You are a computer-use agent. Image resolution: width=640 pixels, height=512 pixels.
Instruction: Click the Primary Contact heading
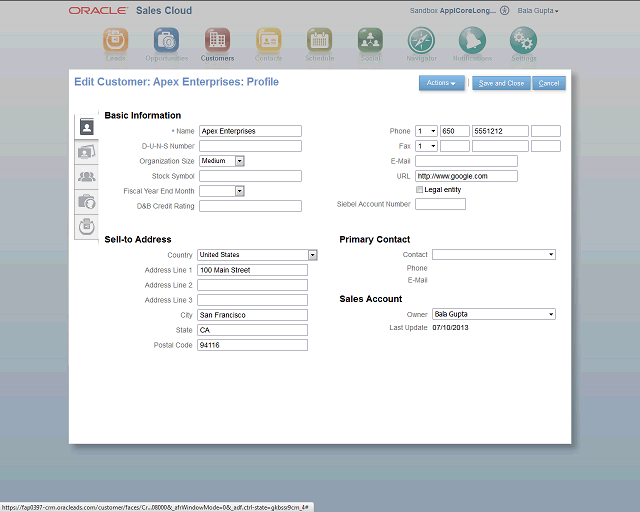pyautogui.click(x=375, y=239)
